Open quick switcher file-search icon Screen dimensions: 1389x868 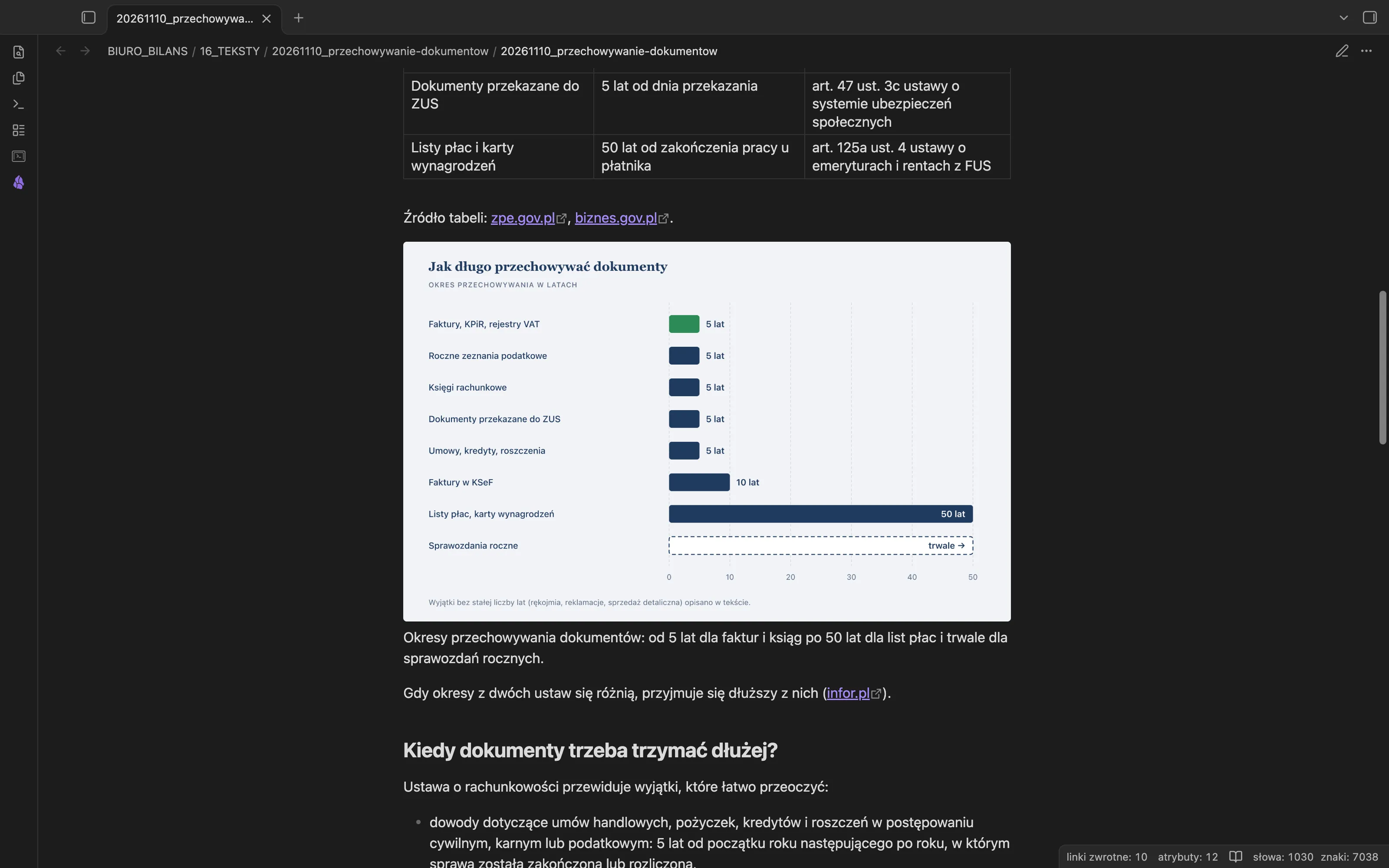pos(18,52)
